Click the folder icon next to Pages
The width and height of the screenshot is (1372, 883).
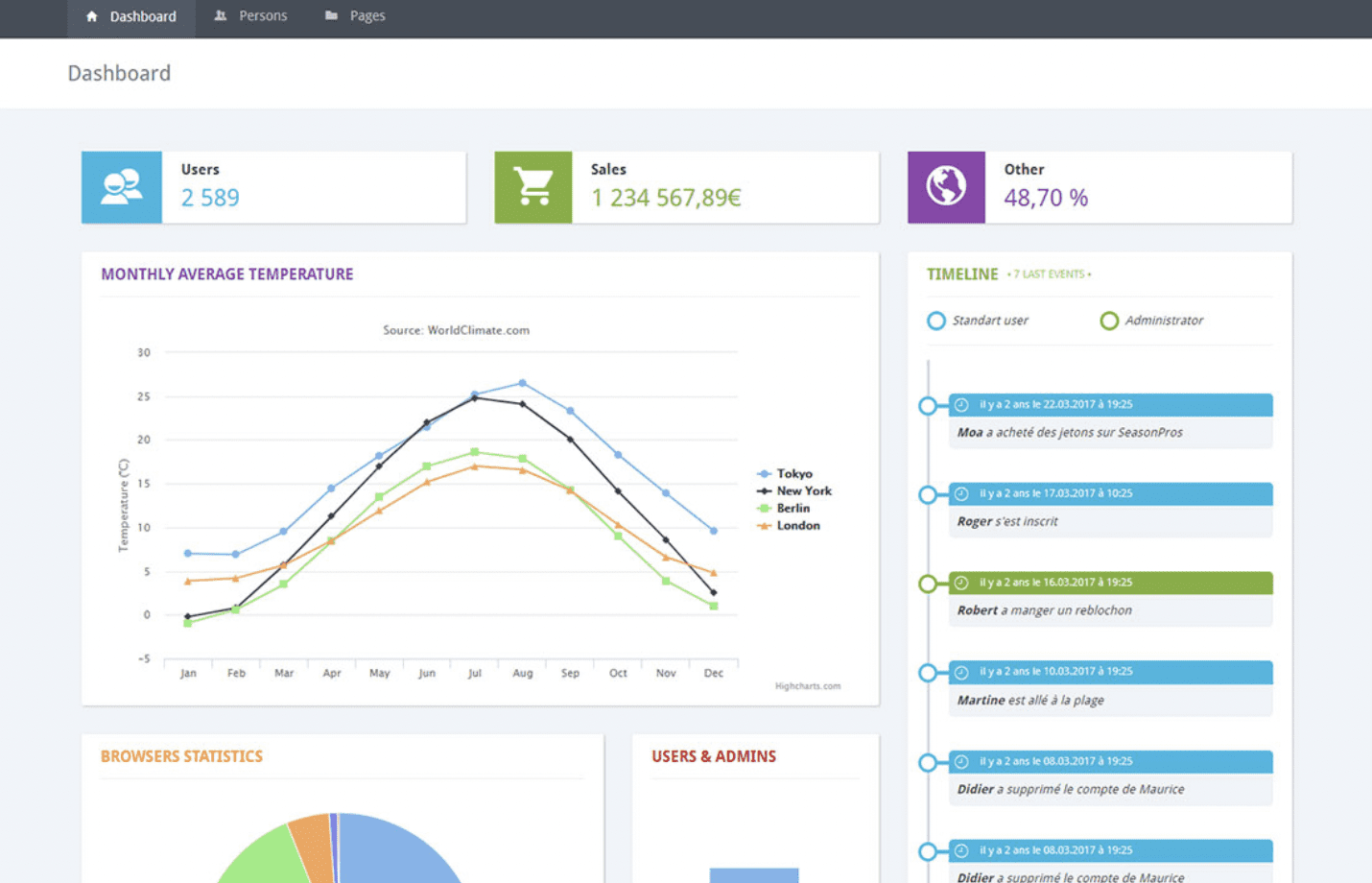tap(331, 14)
